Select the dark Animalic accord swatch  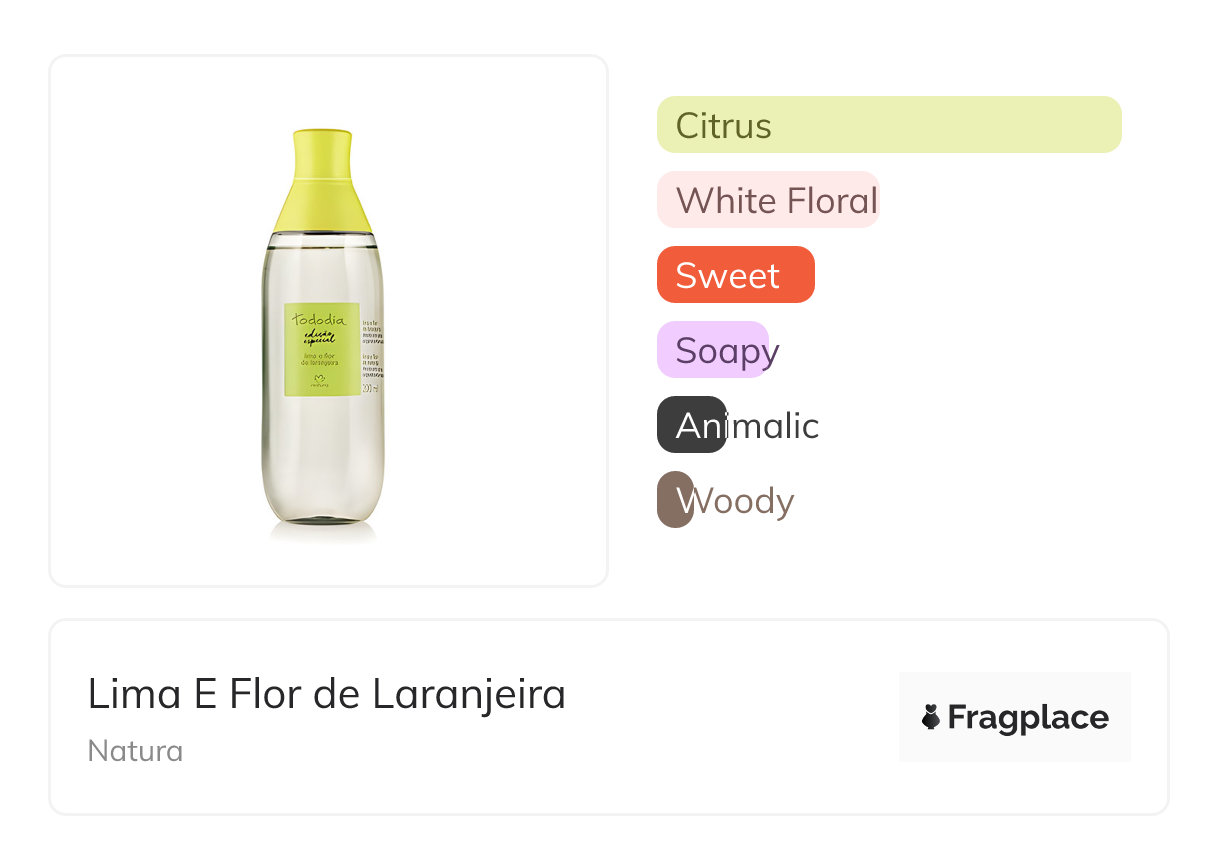coord(691,425)
